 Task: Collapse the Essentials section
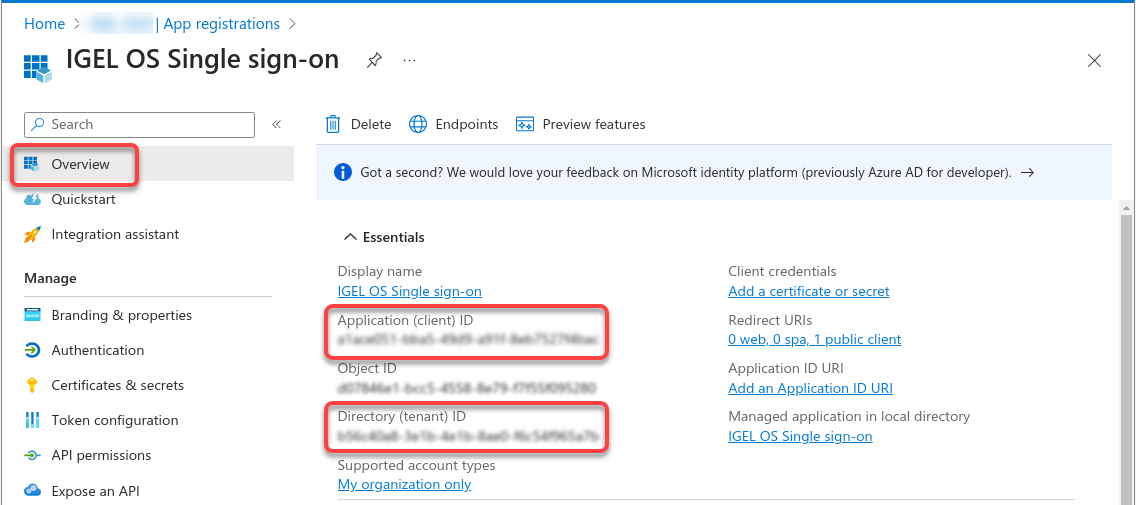pos(350,238)
